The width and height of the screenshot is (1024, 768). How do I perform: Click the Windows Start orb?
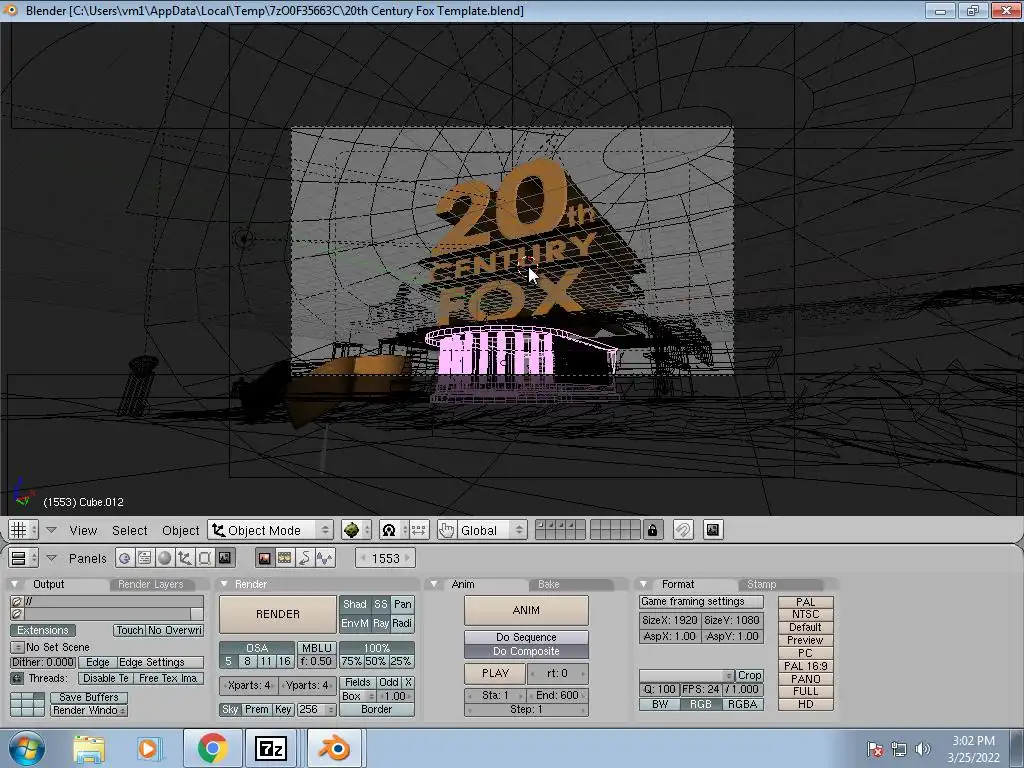point(27,748)
